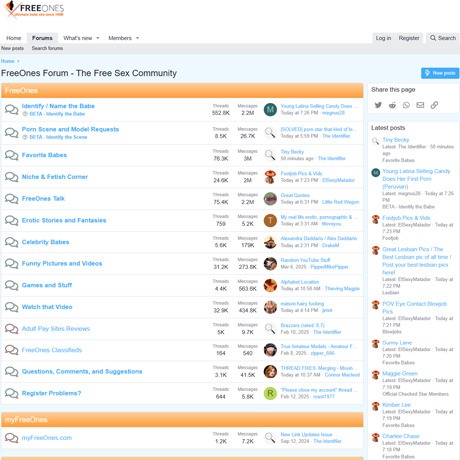Viewport: 460px width, 460px height.
Task: Open Questions, Comments, and Suggestions forum
Action: (x=82, y=371)
